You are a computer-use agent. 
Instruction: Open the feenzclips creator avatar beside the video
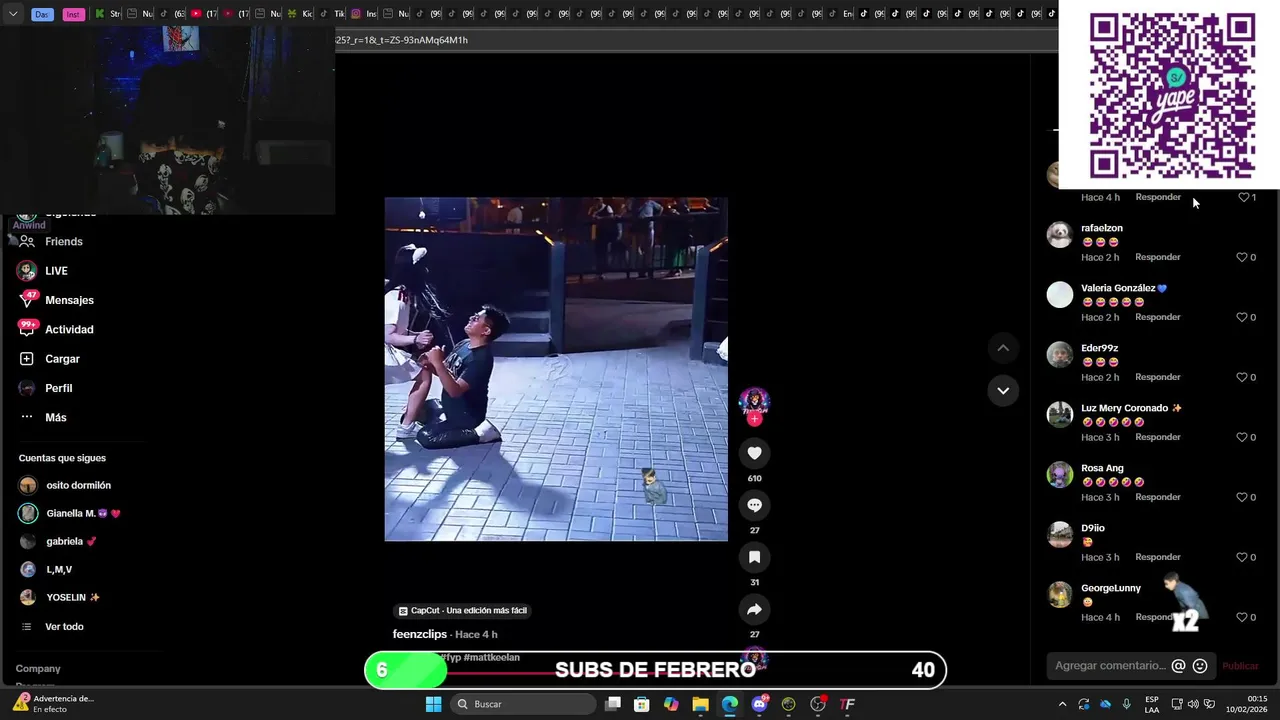tap(754, 402)
